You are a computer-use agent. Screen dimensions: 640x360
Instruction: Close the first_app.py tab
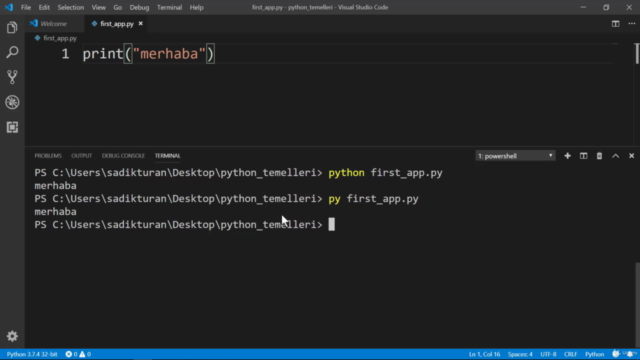140,24
